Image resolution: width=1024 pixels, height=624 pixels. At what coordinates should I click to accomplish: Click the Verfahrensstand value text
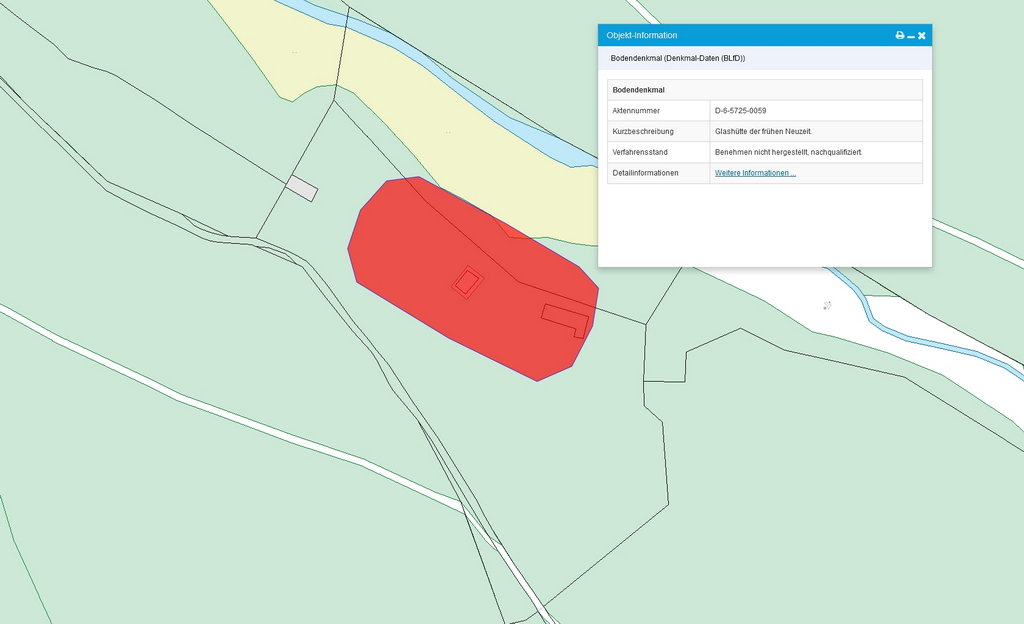coord(788,152)
